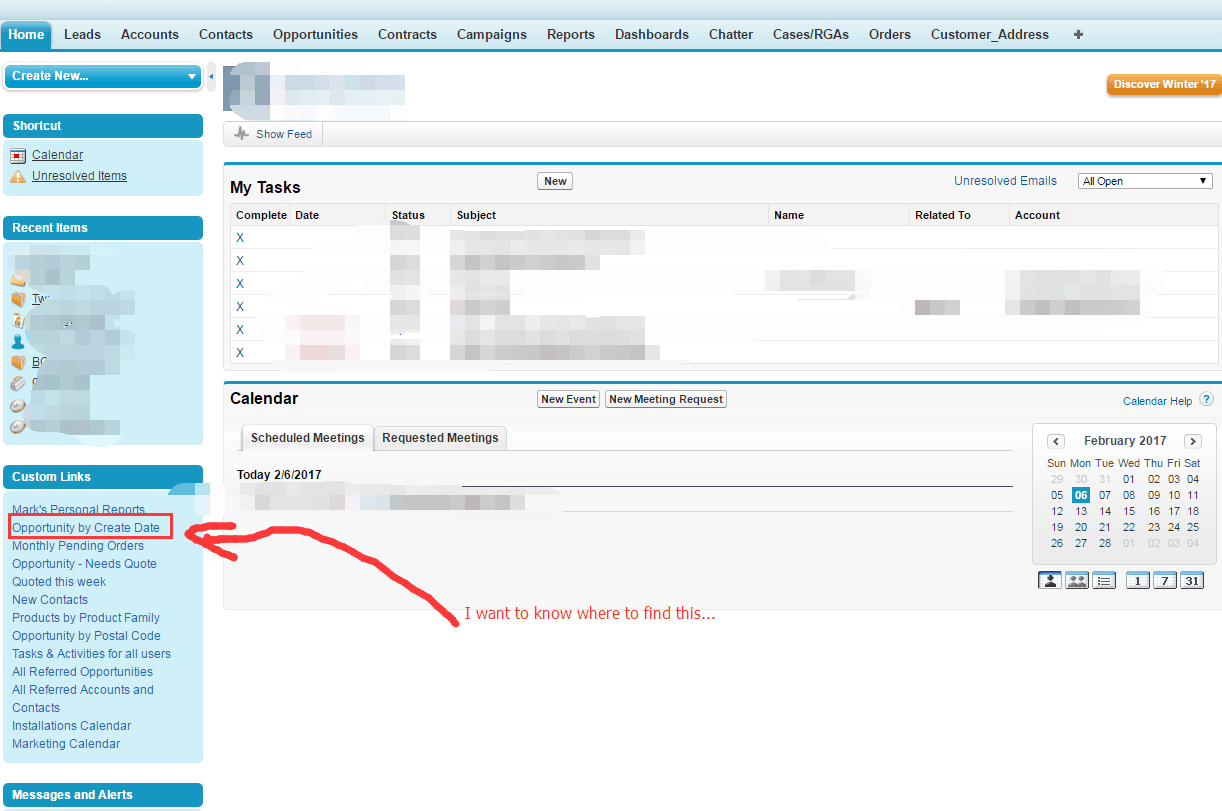Sort tasks by Subject column header
Screen dimensions: 1222x811
(476, 215)
